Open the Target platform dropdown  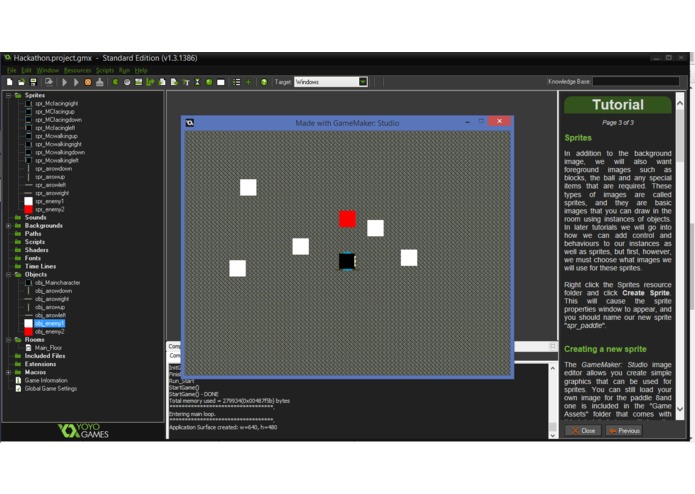click(363, 82)
